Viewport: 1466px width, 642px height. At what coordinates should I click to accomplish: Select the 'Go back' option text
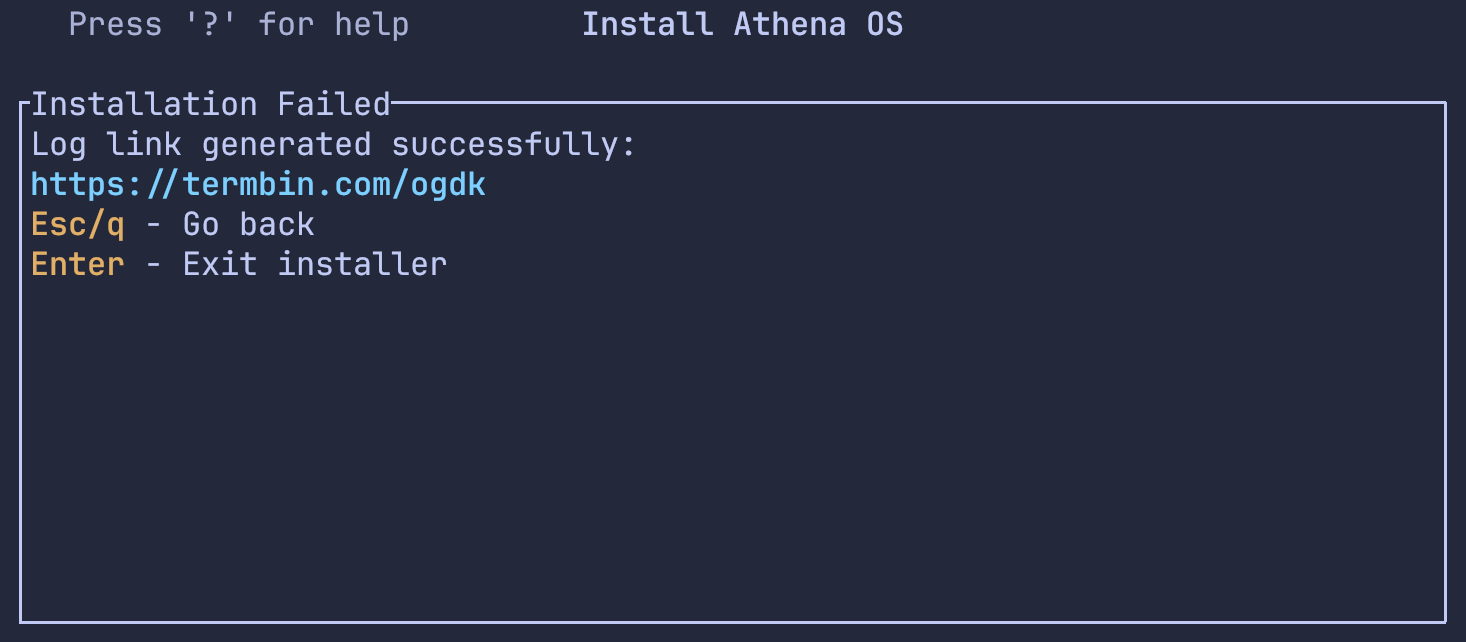[x=248, y=225]
